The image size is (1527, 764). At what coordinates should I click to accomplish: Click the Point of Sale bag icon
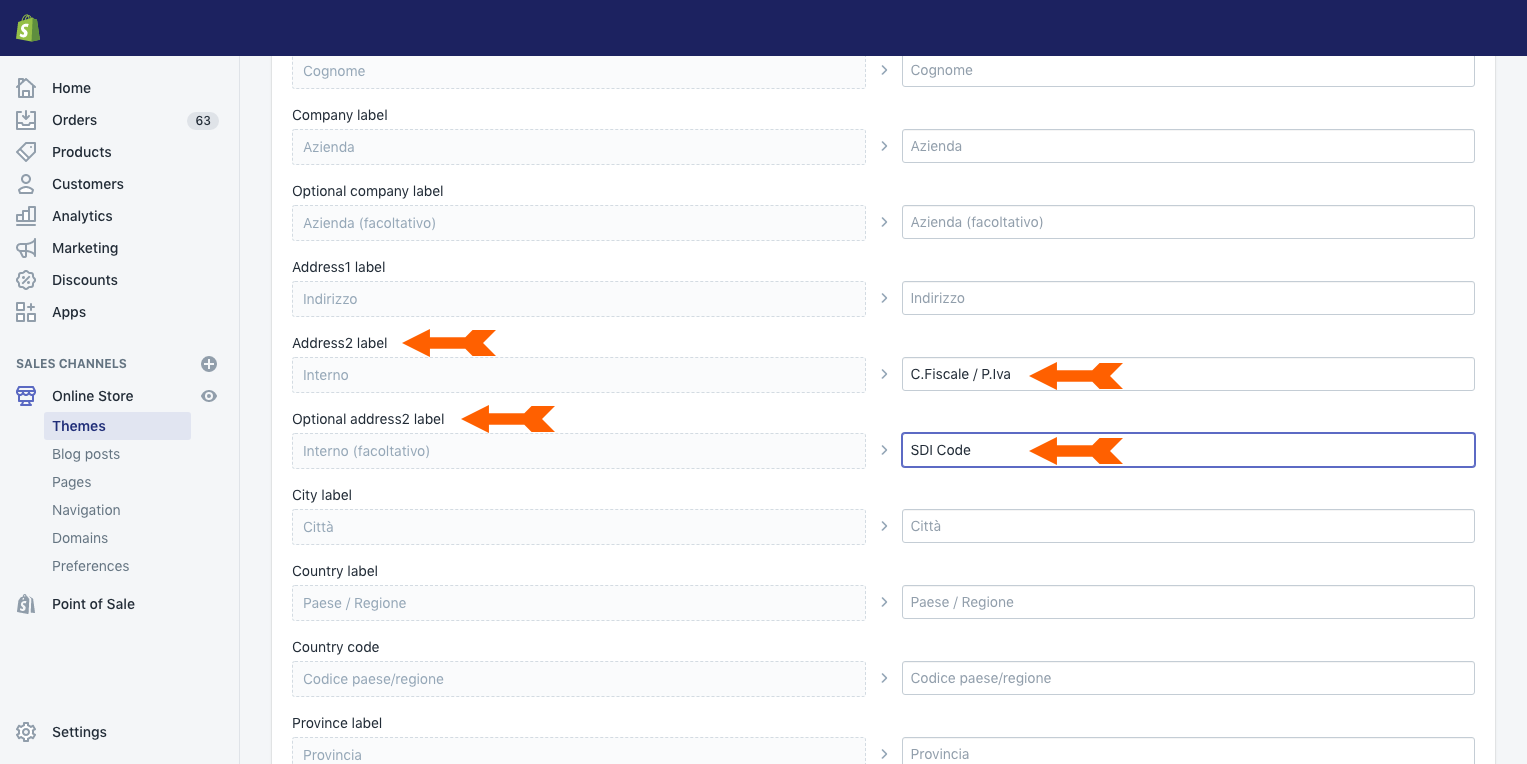click(x=26, y=604)
